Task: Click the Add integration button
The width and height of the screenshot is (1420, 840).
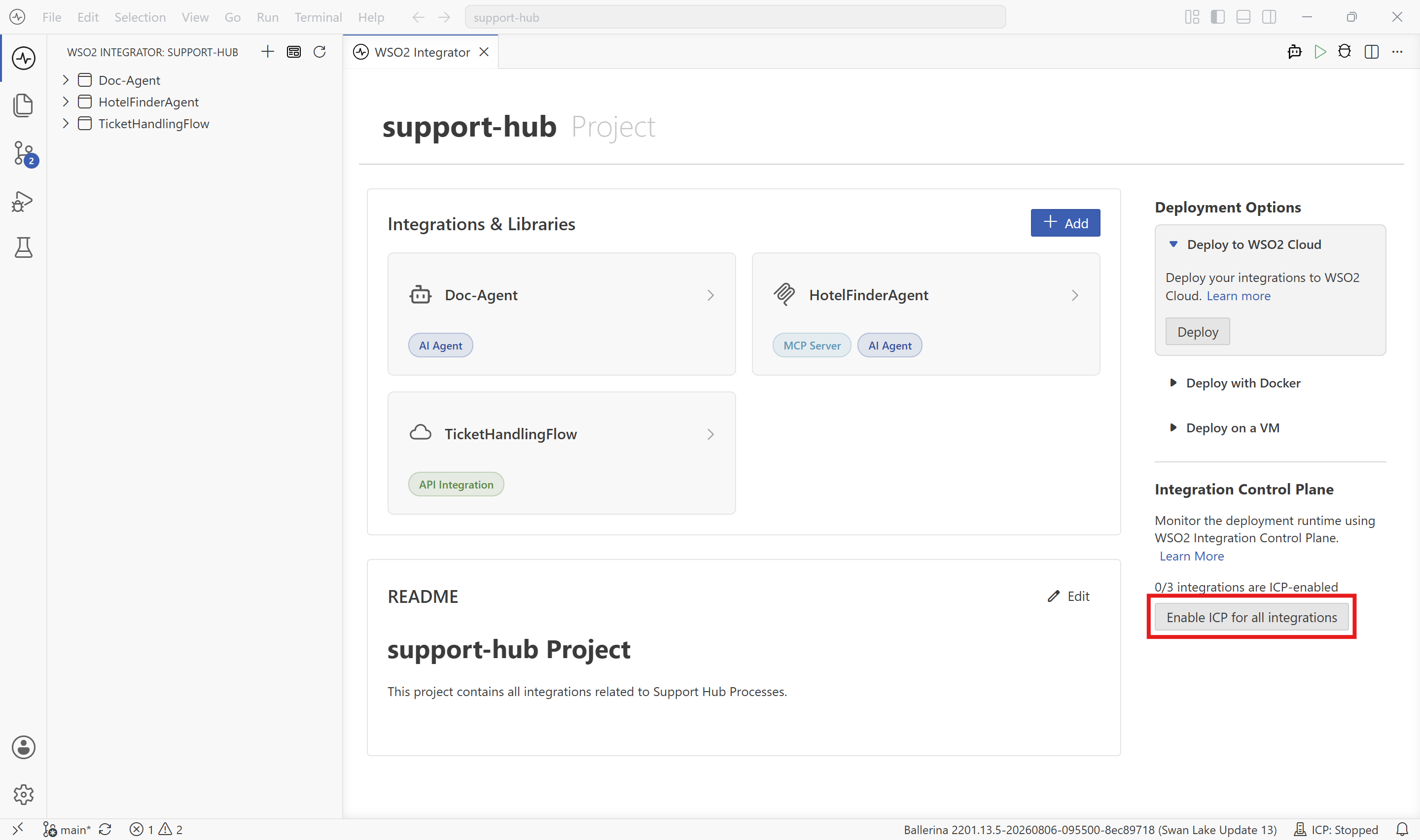Action: [x=1065, y=223]
